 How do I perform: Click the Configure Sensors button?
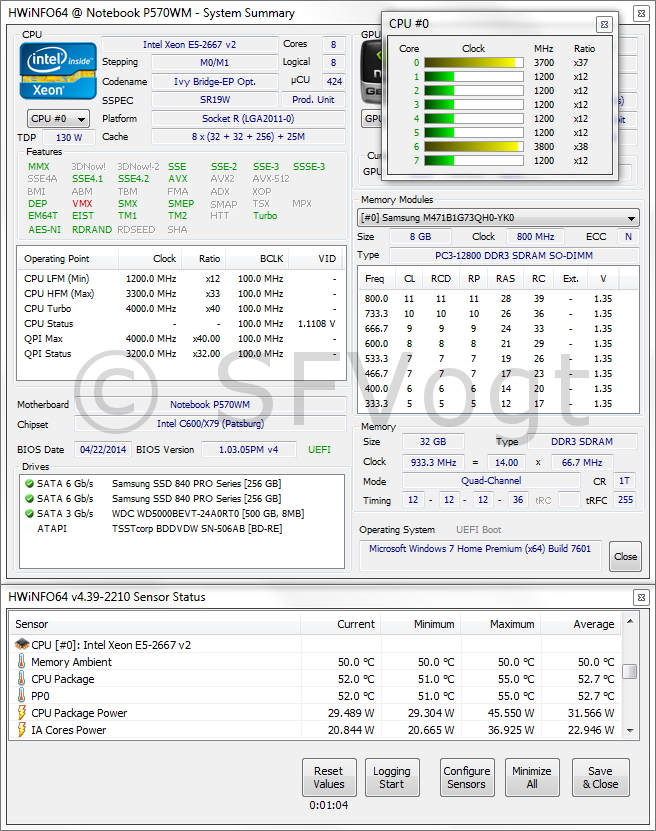tap(466, 777)
